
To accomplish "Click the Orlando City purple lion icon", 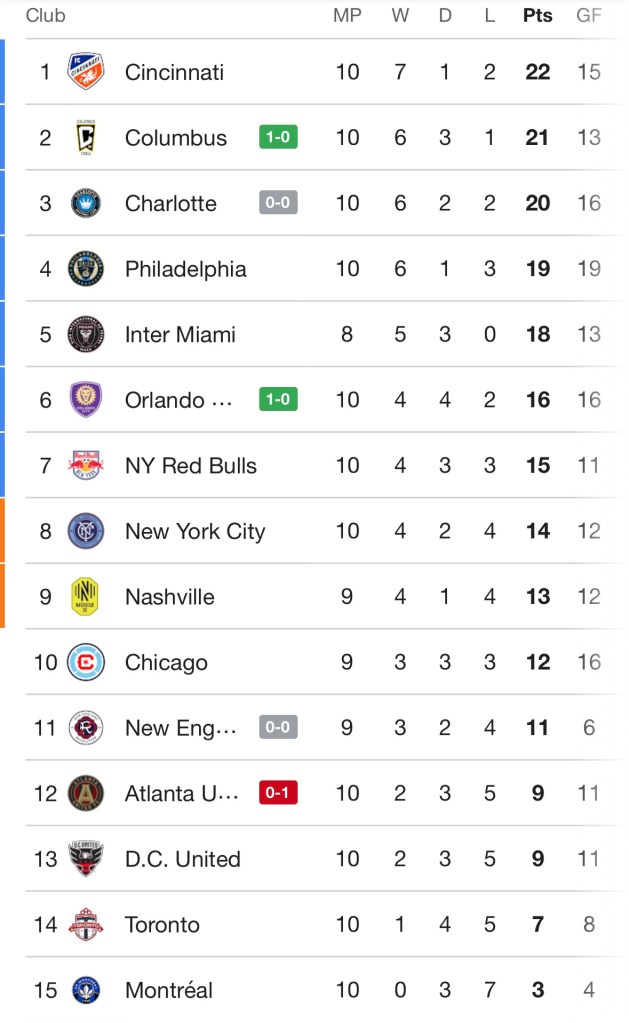I will [85, 400].
